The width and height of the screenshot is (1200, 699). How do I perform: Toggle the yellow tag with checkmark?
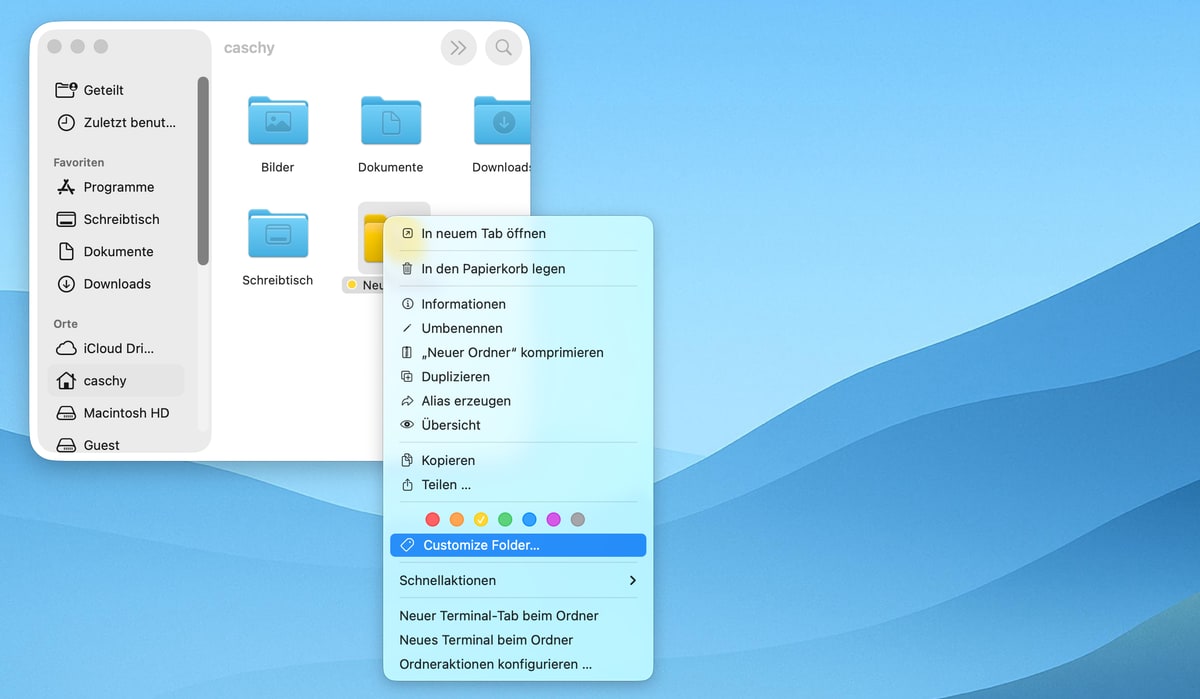(x=481, y=519)
